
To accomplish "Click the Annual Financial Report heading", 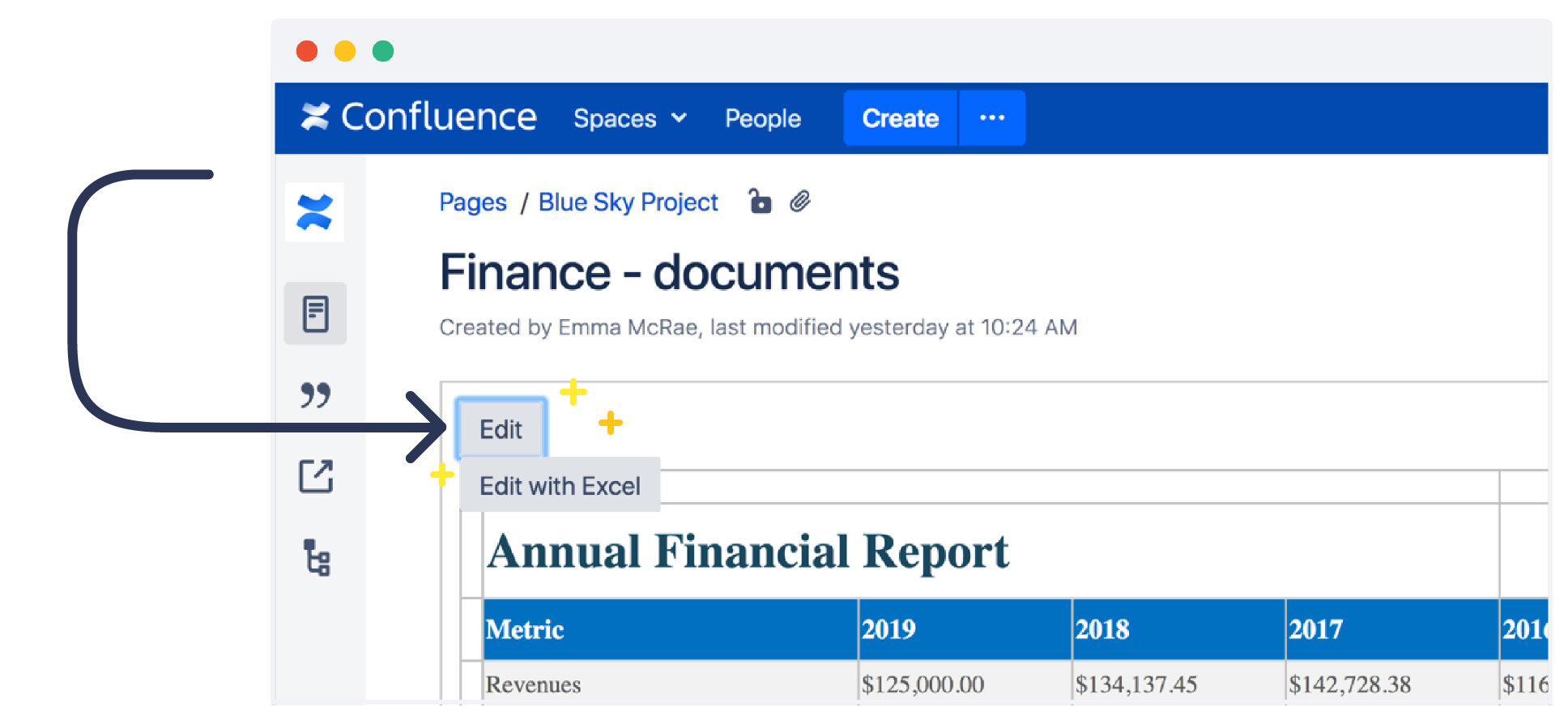I will (x=748, y=552).
